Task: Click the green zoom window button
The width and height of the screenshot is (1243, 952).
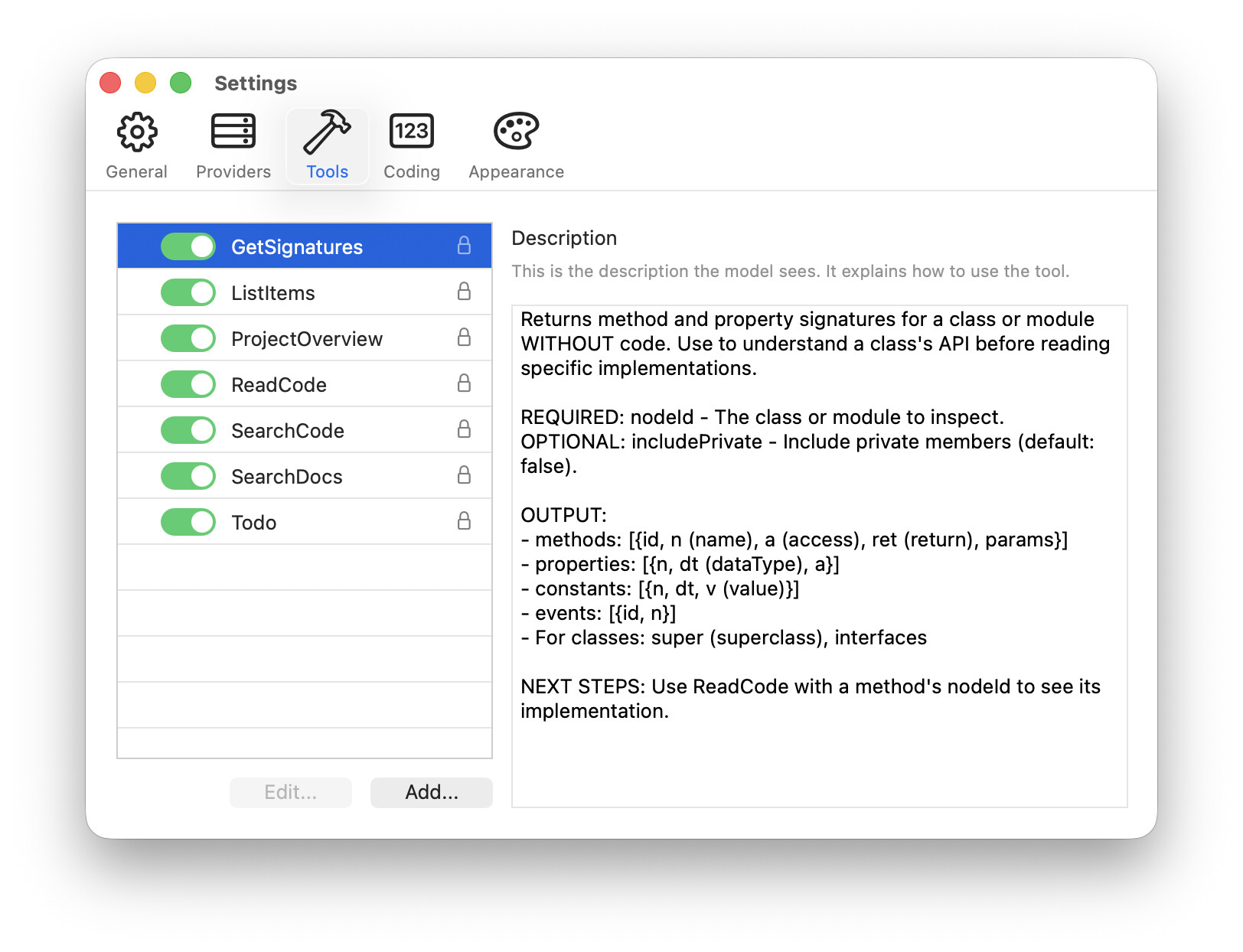Action: pyautogui.click(x=181, y=83)
